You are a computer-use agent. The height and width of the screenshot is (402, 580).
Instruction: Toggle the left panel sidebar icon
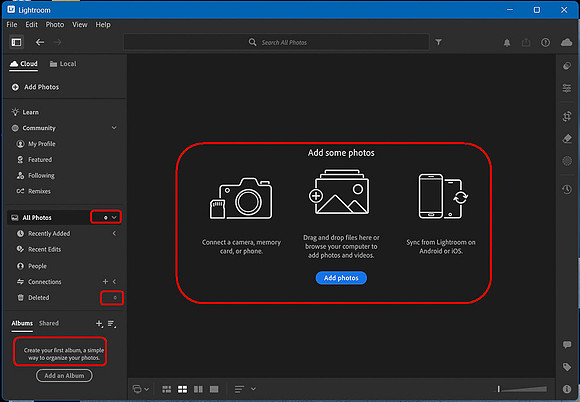click(16, 42)
